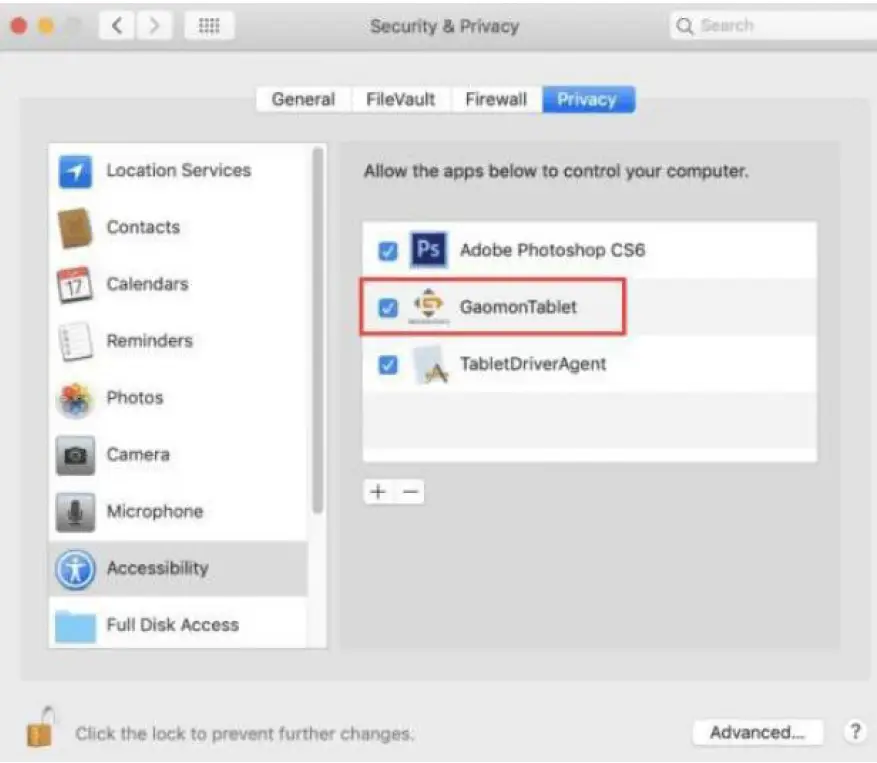Screen dimensions: 877x763
Task: Click the Advanced... button
Action: click(757, 732)
